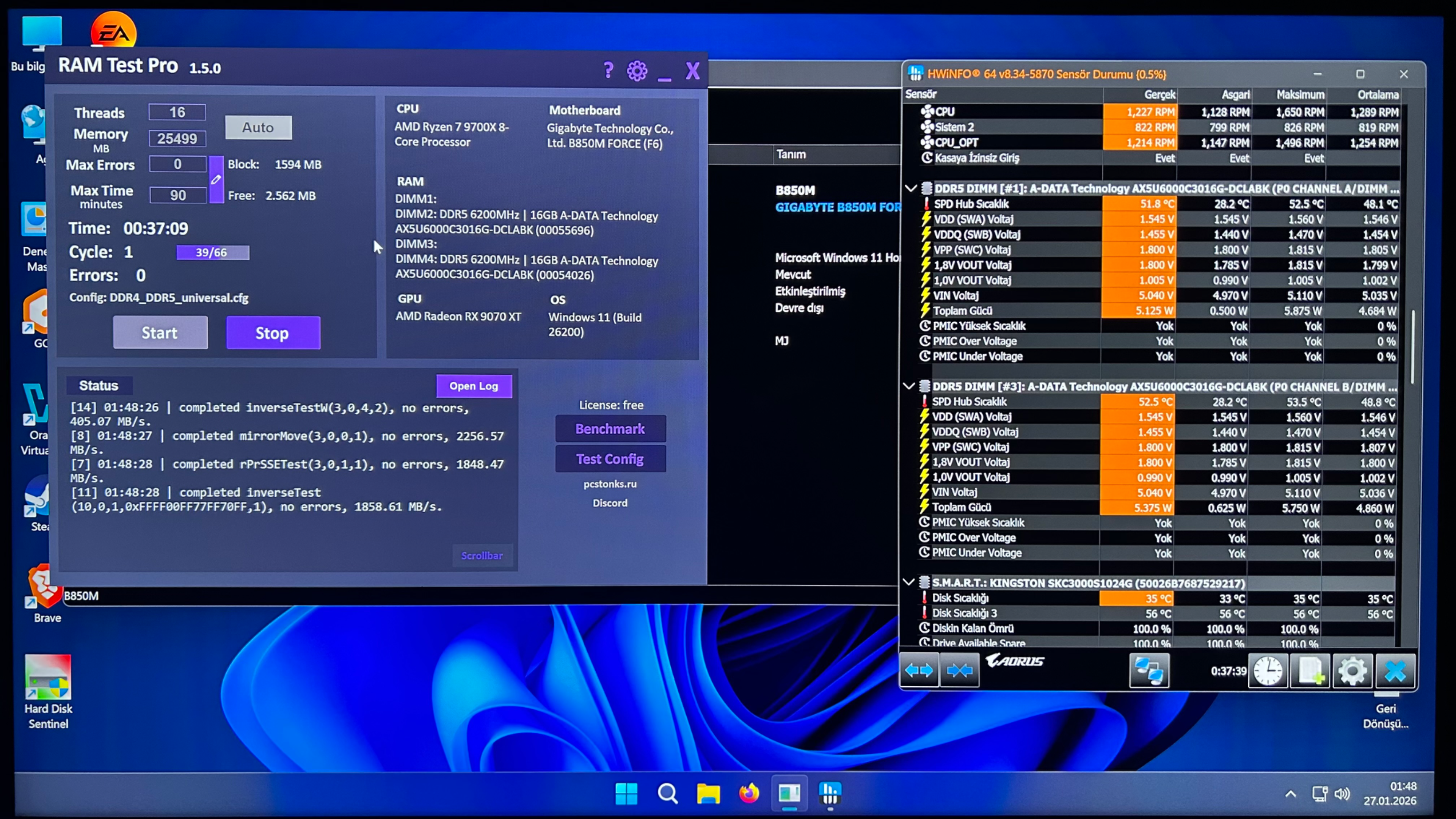The width and height of the screenshot is (1456, 819).
Task: Click the Config: DDR4_DDR5_universal.cfg text
Action: pyautogui.click(x=159, y=298)
